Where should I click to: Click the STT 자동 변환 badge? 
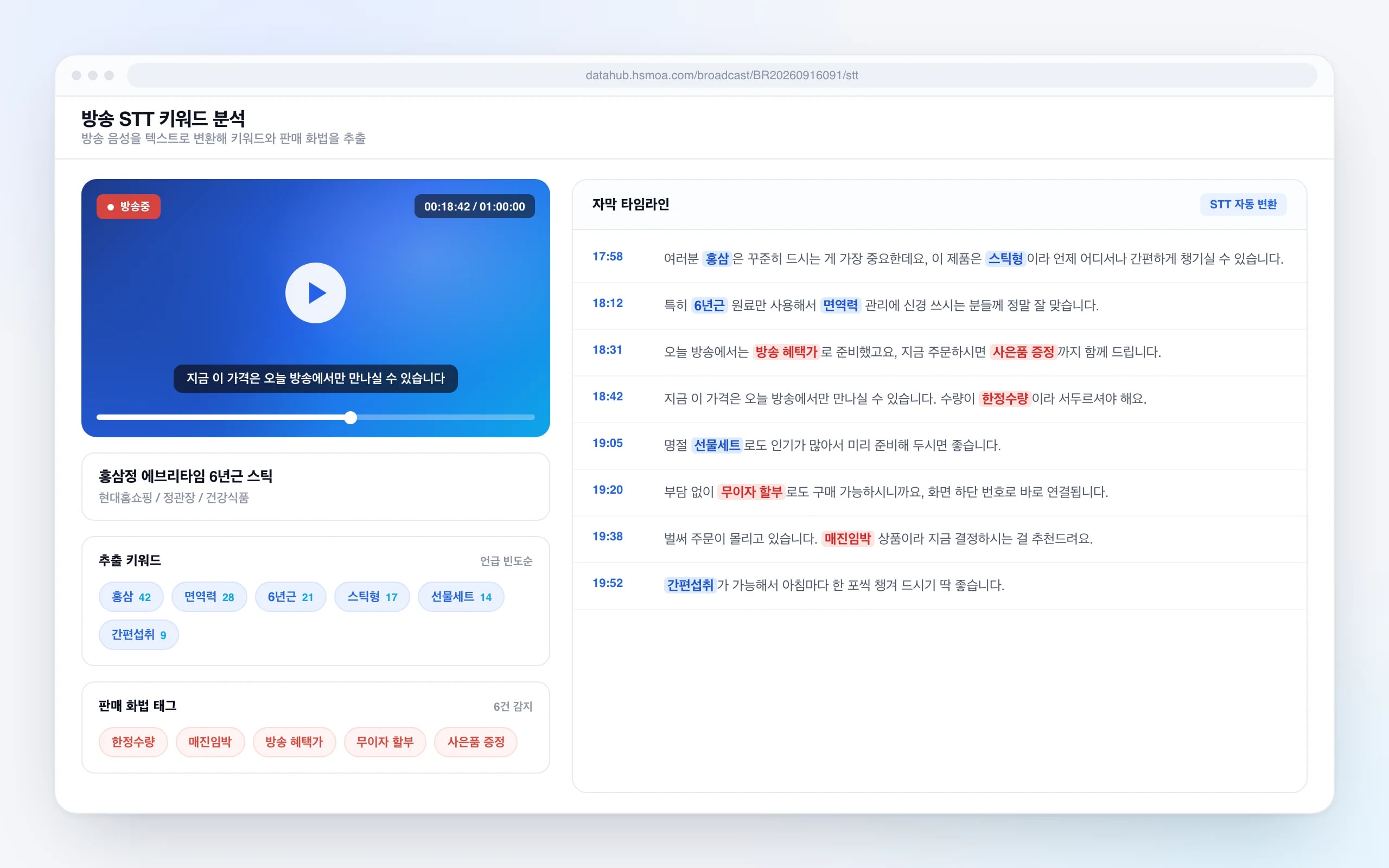(x=1243, y=205)
